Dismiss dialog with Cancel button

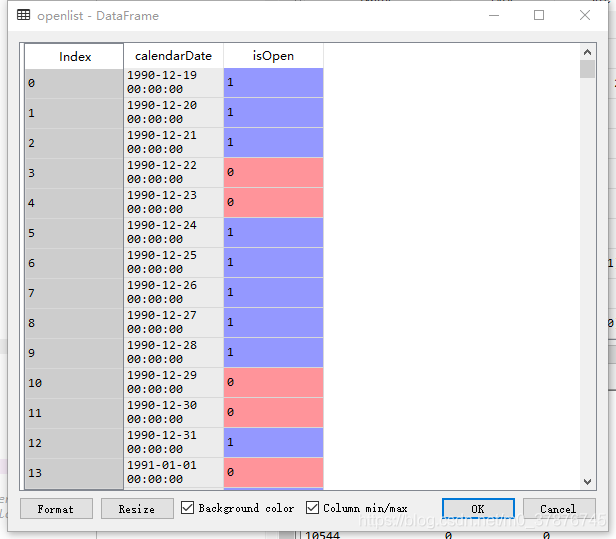point(559,509)
